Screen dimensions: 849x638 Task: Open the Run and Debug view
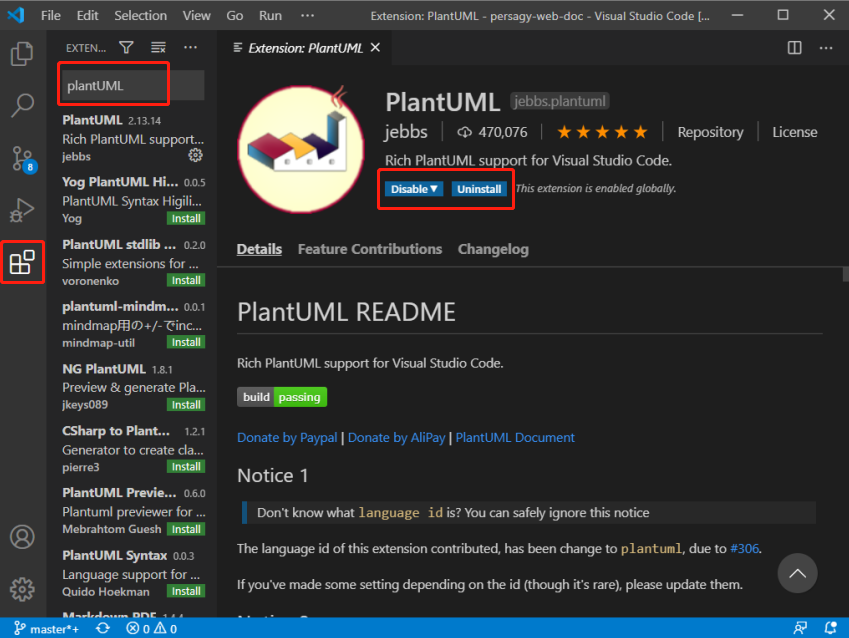pyautogui.click(x=22, y=210)
